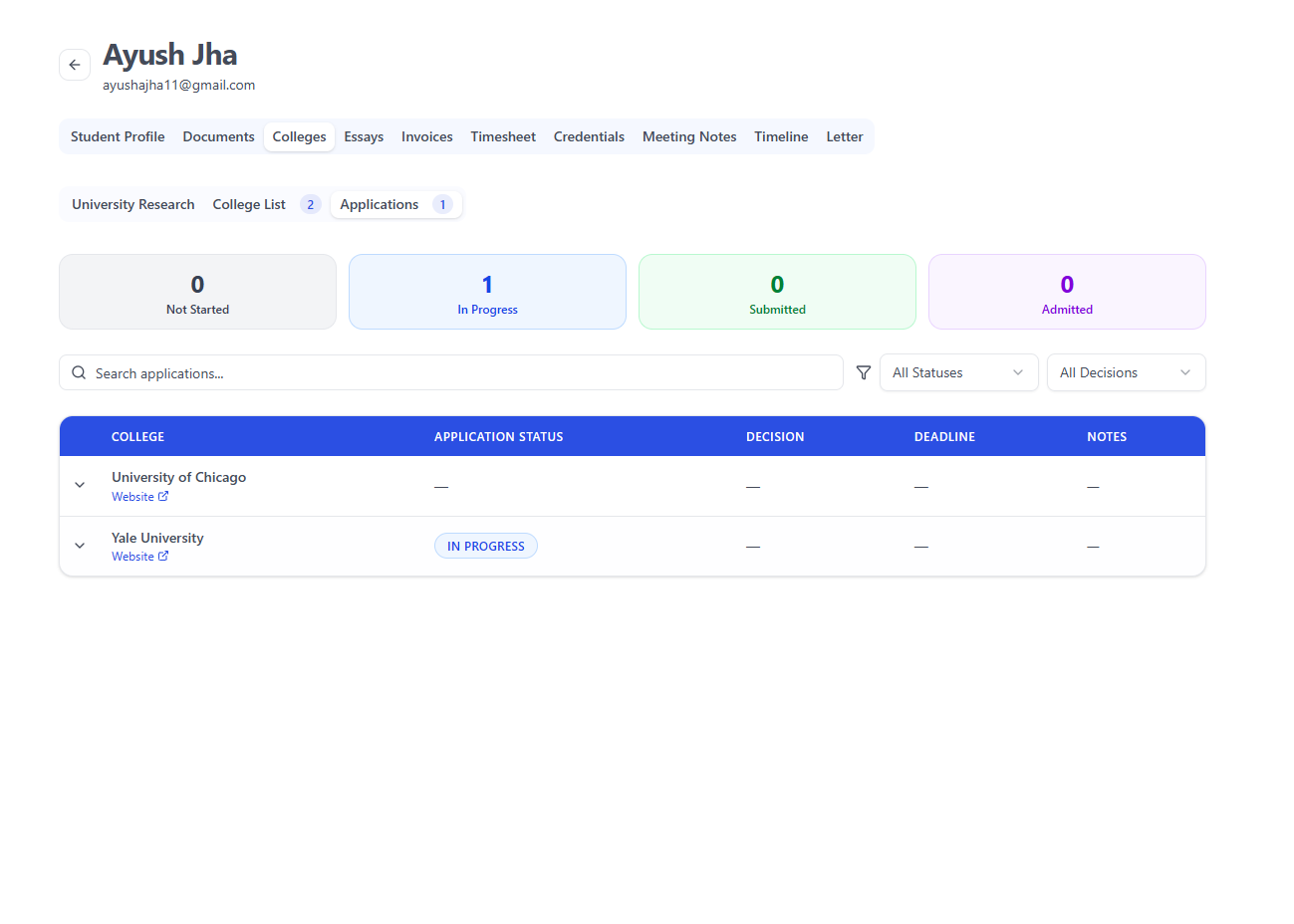
Task: Go to the Essays tab
Action: 364,136
